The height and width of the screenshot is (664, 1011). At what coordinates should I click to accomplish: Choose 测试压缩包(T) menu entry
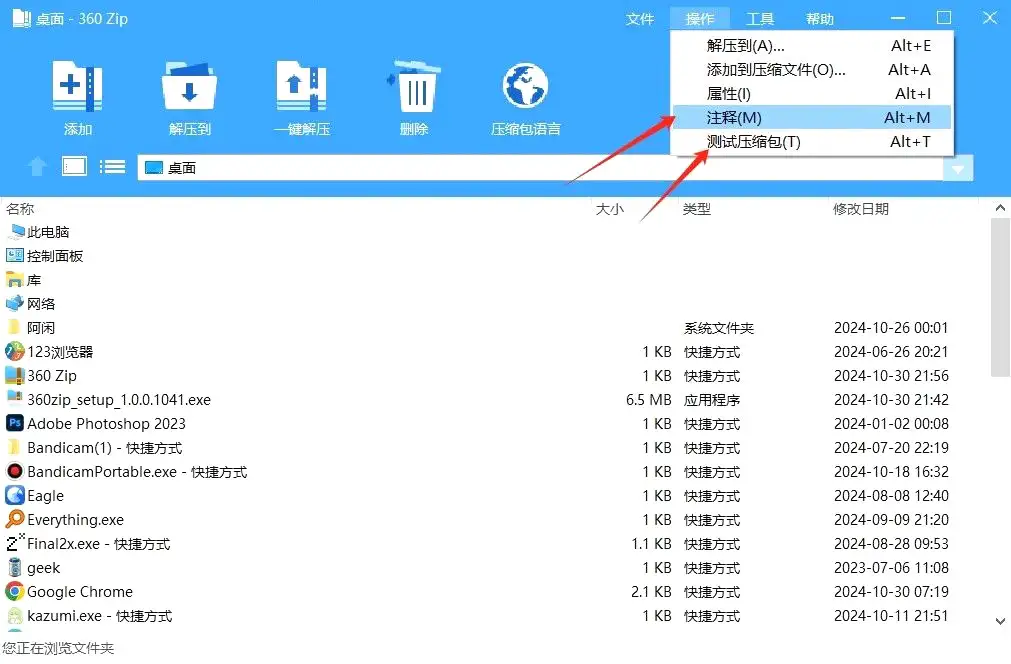click(x=812, y=141)
